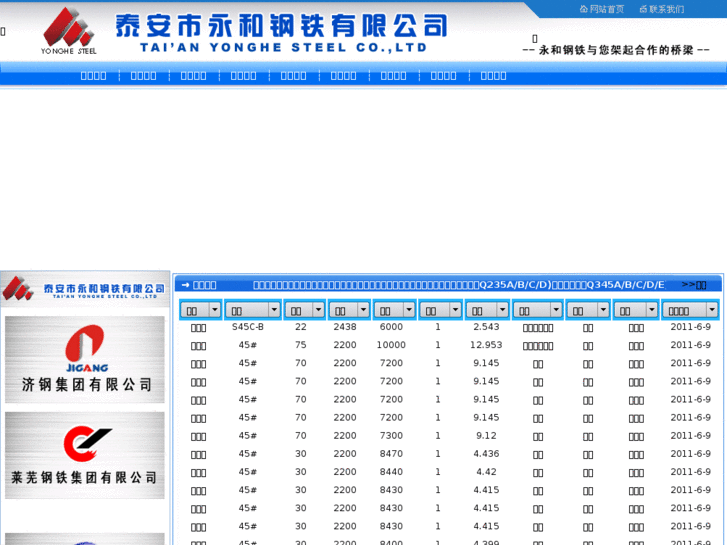Image resolution: width=727 pixels, height=545 pixels.
Task: Open the filter dropdown directly left of the date dropdown
Action: pyautogui.click(x=636, y=310)
